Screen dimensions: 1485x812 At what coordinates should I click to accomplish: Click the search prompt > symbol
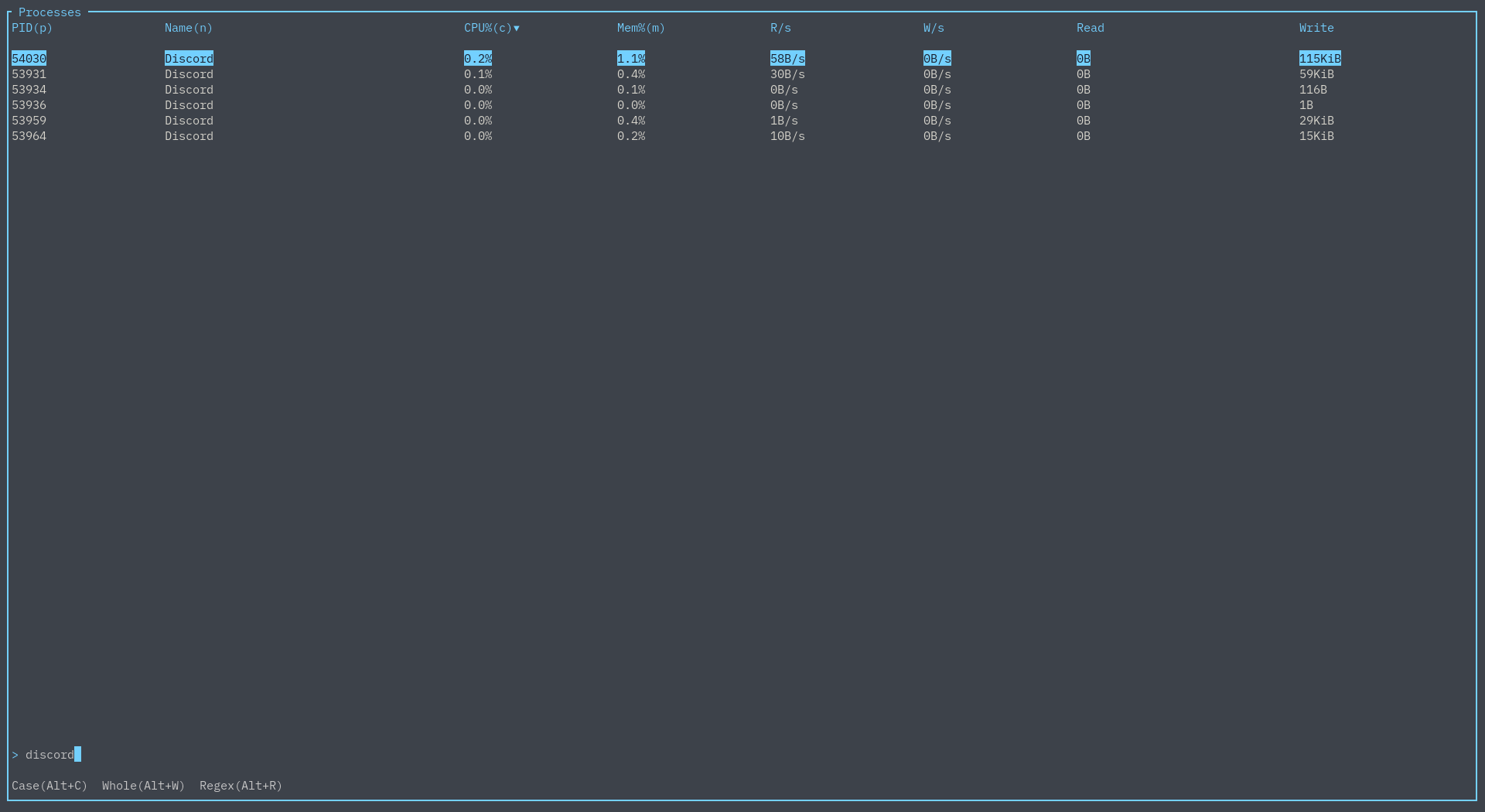(x=15, y=755)
